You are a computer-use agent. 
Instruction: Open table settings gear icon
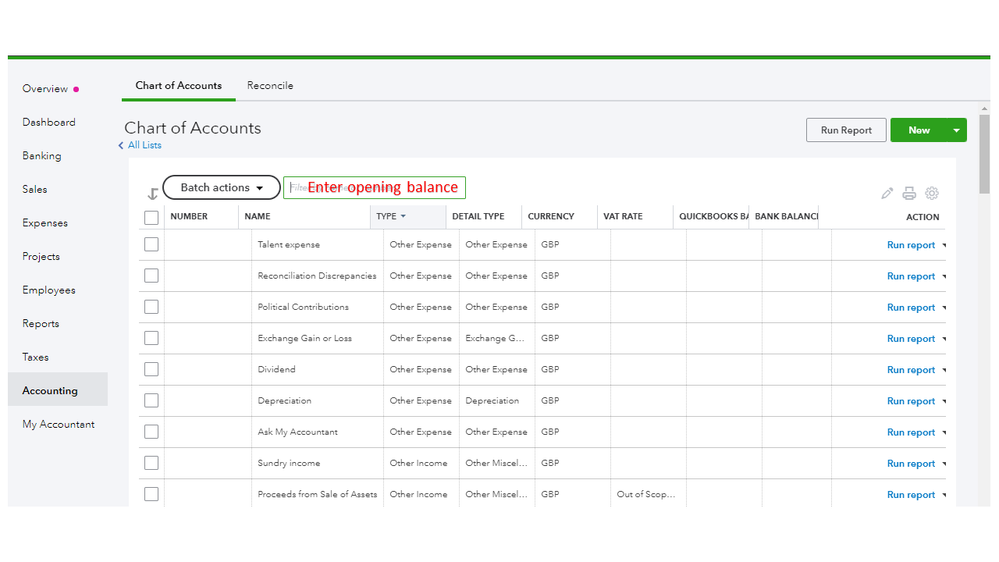(x=931, y=193)
